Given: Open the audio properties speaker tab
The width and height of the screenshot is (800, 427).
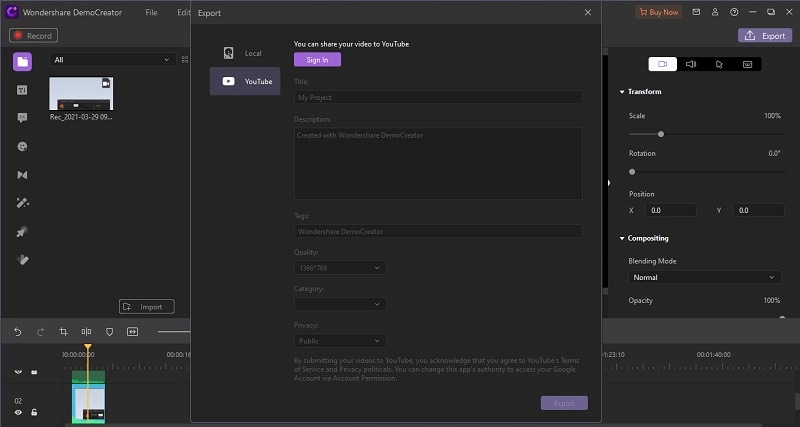Looking at the screenshot, I should (x=690, y=64).
